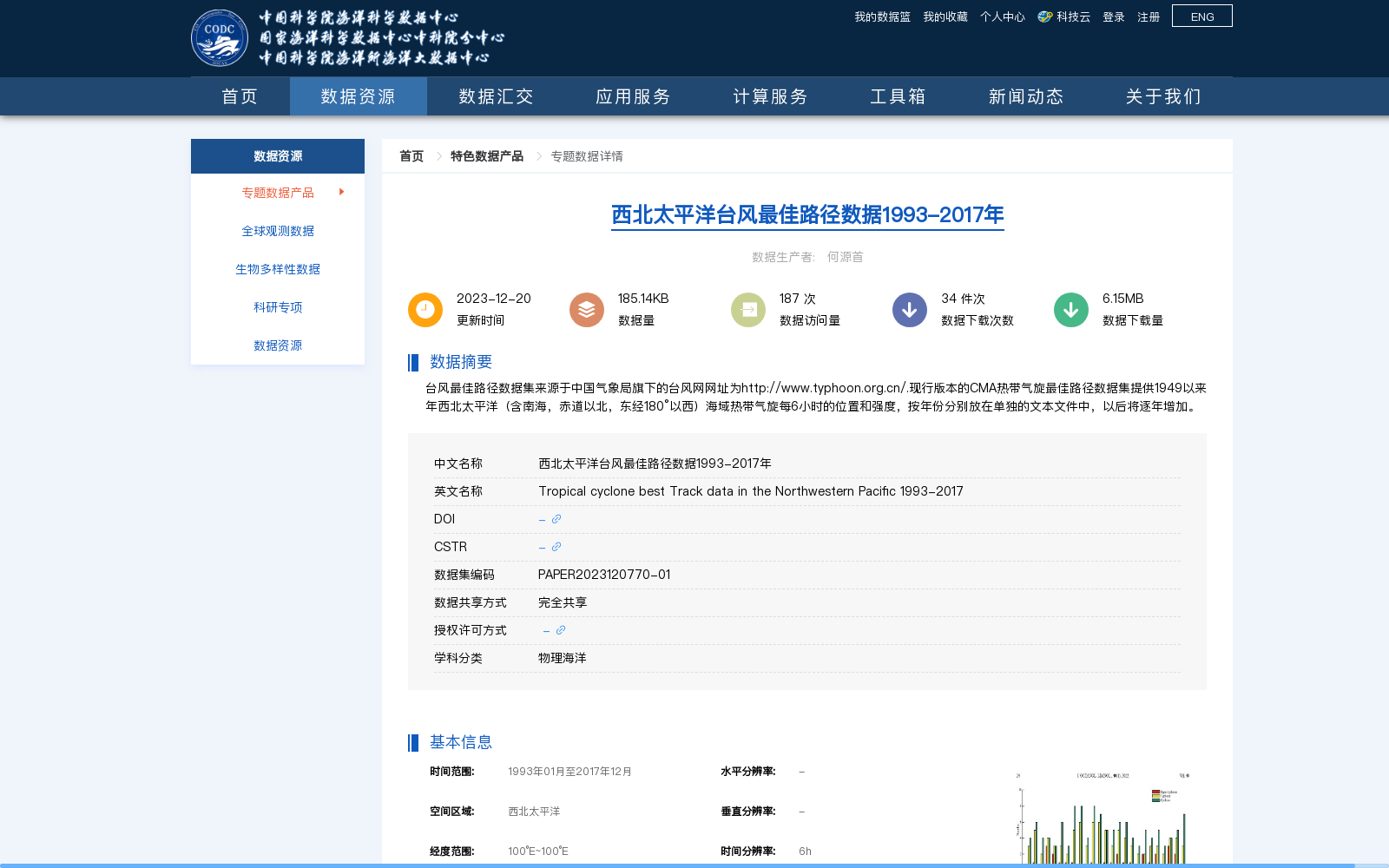
Task: Click the download count icon beside 数据下载次数
Action: coord(909,309)
